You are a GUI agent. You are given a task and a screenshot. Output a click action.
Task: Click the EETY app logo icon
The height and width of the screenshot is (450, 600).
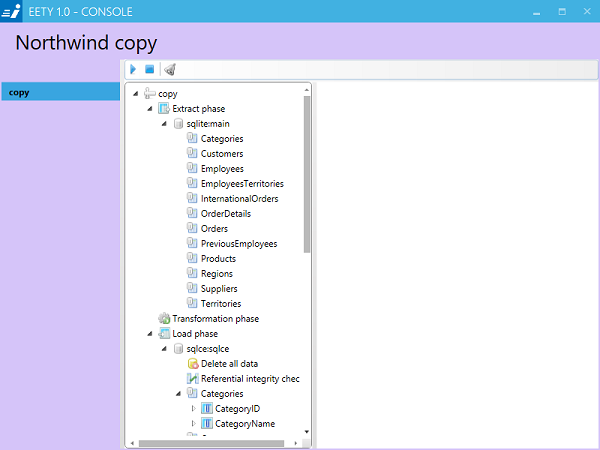(x=11, y=11)
